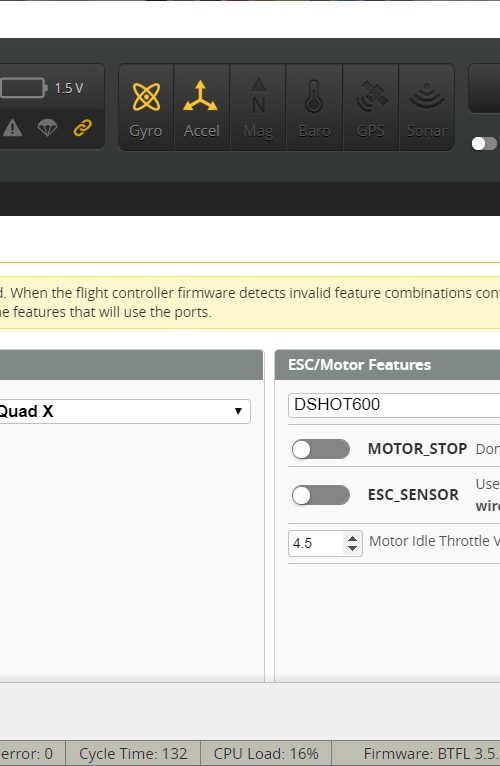Click the ESC/Motor Features panel header

[387, 365]
